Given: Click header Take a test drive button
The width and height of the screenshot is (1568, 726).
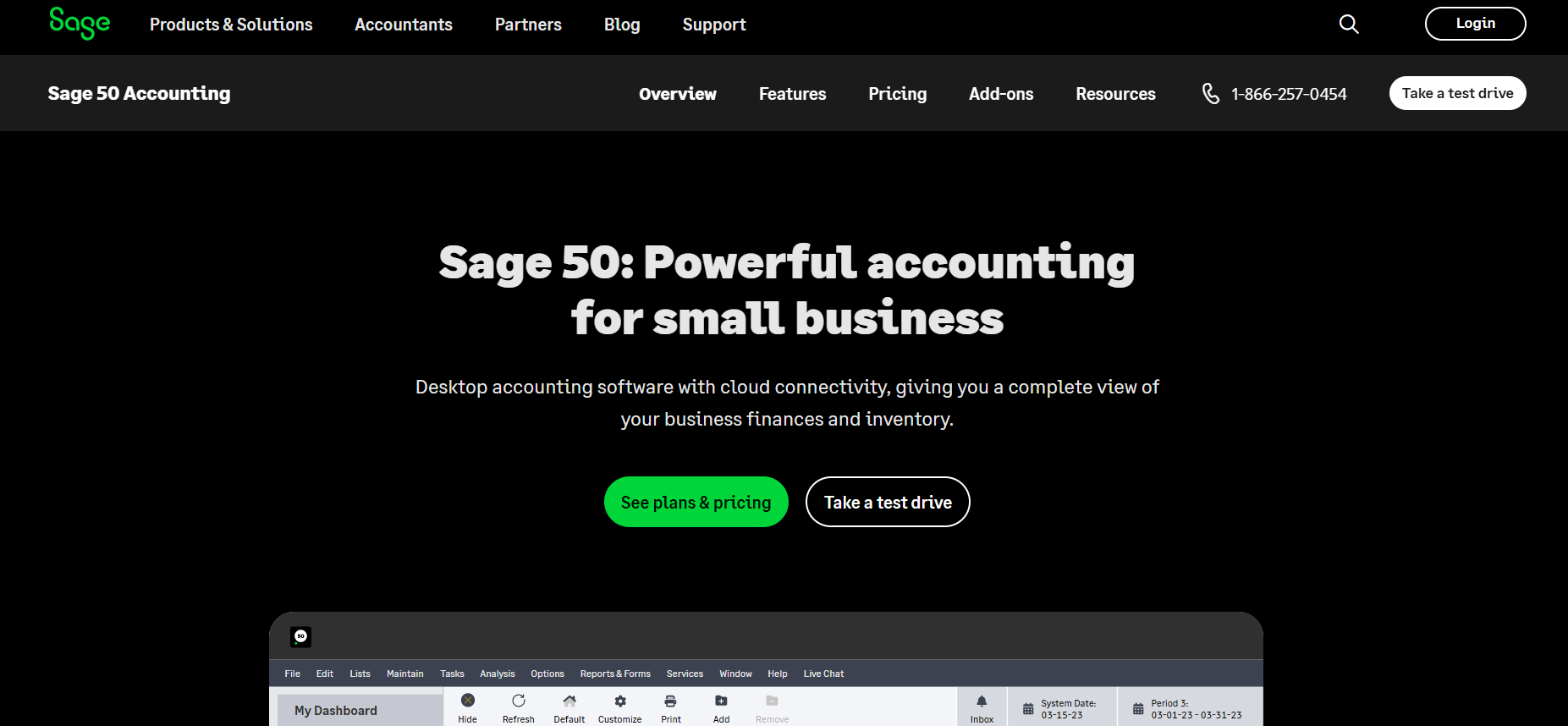Looking at the screenshot, I should pyautogui.click(x=1457, y=93).
